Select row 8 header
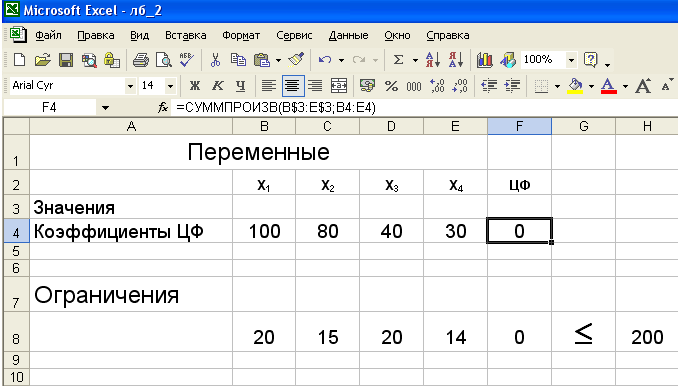 coord(16,332)
